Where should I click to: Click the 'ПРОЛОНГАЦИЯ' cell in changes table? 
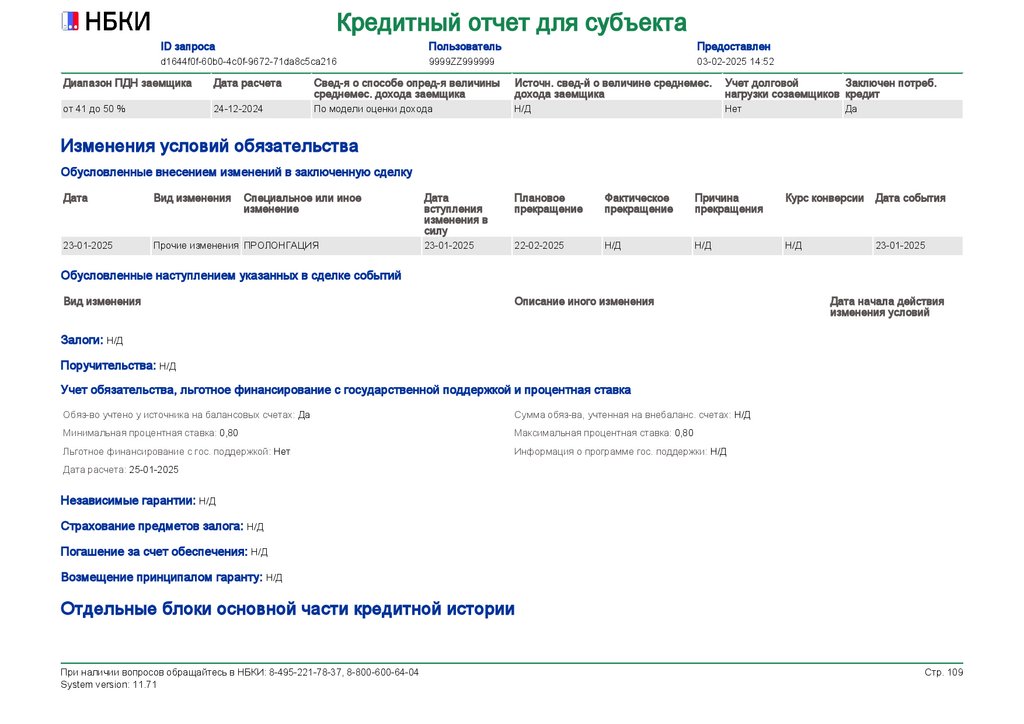pyautogui.click(x=282, y=245)
